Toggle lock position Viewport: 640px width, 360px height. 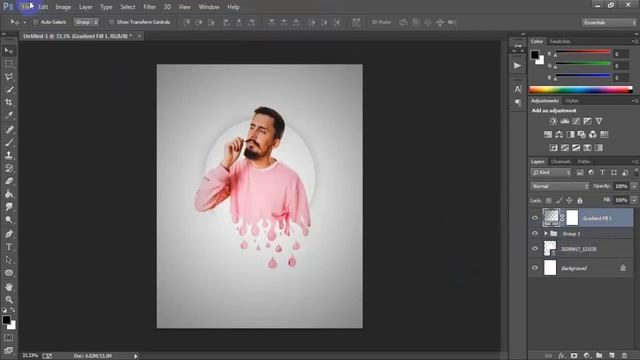[569, 200]
